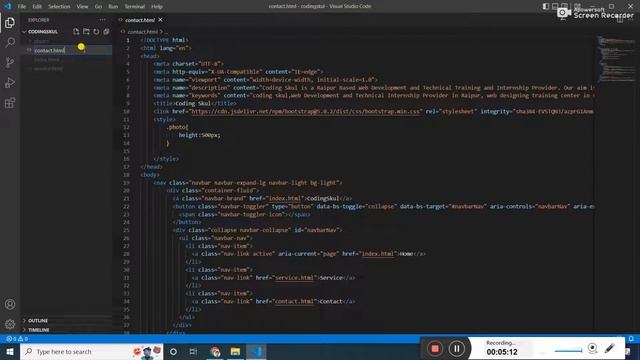
Task: Open the View menu
Action: 82,7
